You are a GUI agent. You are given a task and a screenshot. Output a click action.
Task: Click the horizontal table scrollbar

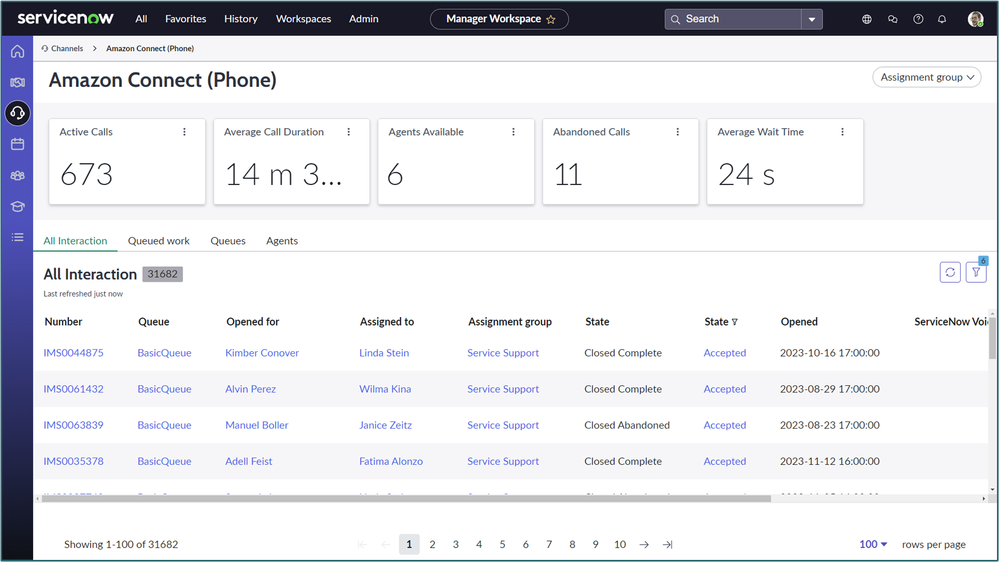(x=406, y=498)
